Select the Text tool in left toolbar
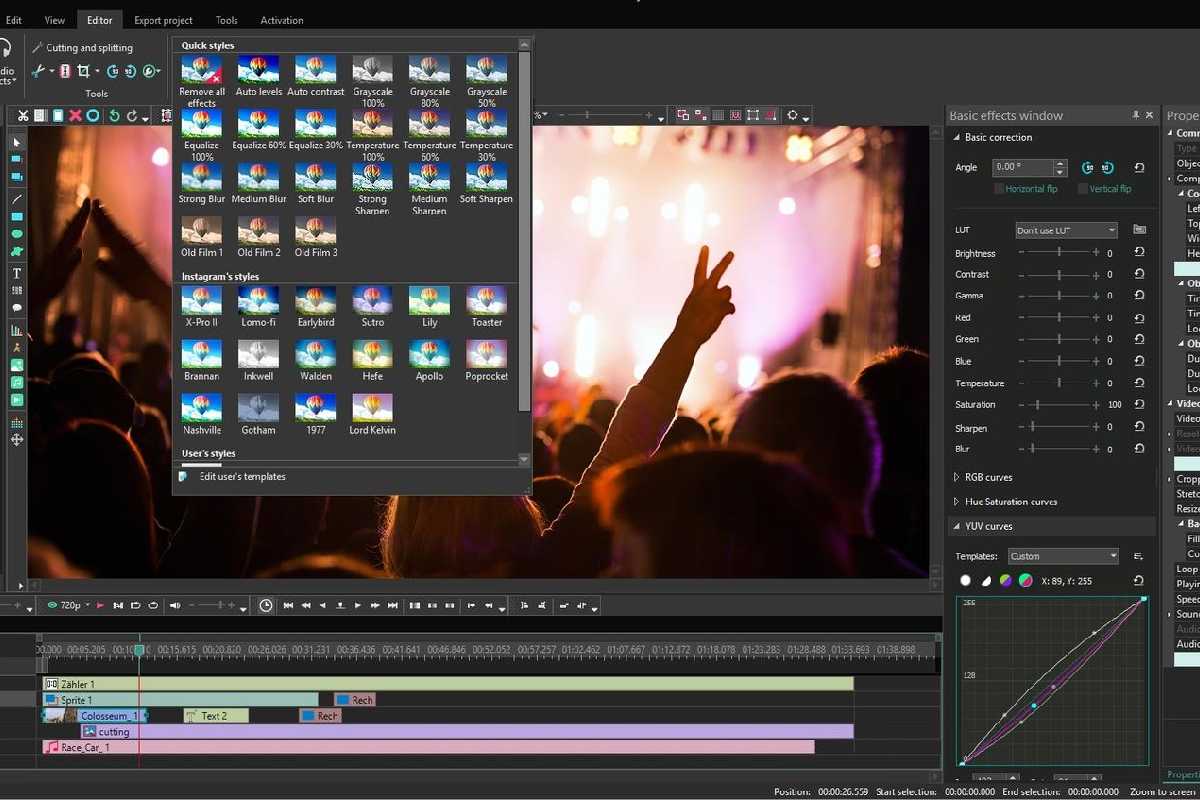Image resolution: width=1200 pixels, height=800 pixels. click(x=17, y=273)
